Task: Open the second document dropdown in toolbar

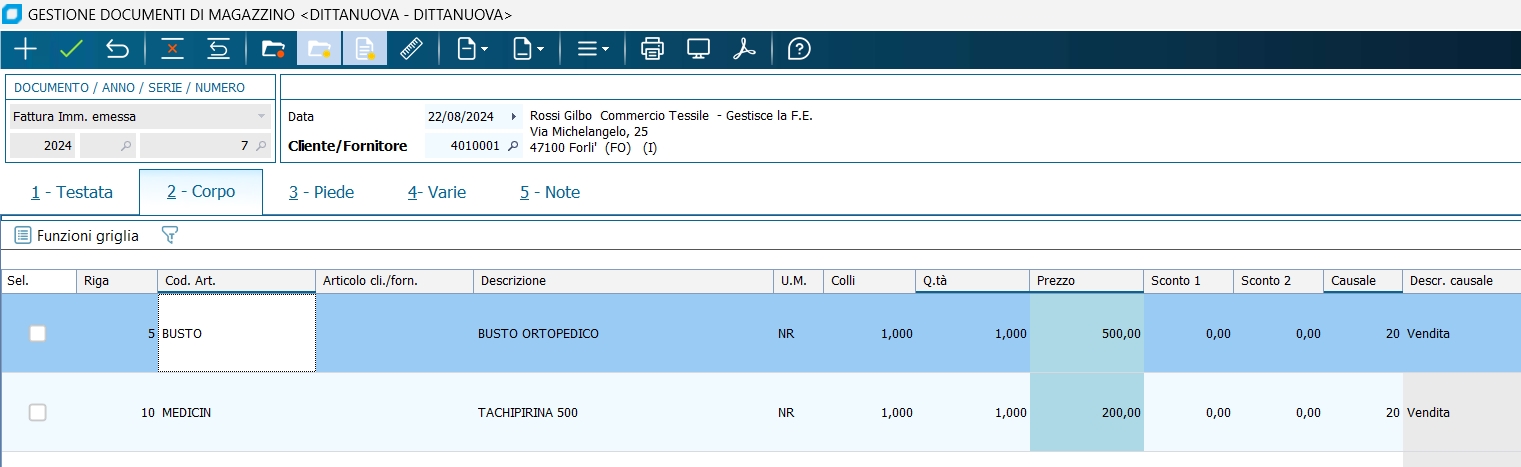Action: [528, 49]
